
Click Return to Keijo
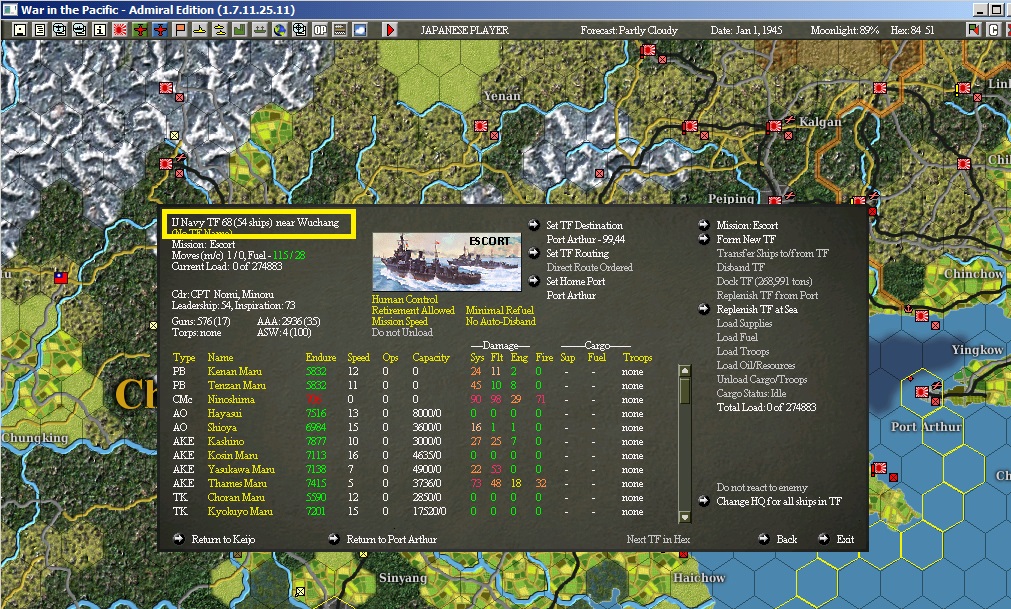point(223,539)
